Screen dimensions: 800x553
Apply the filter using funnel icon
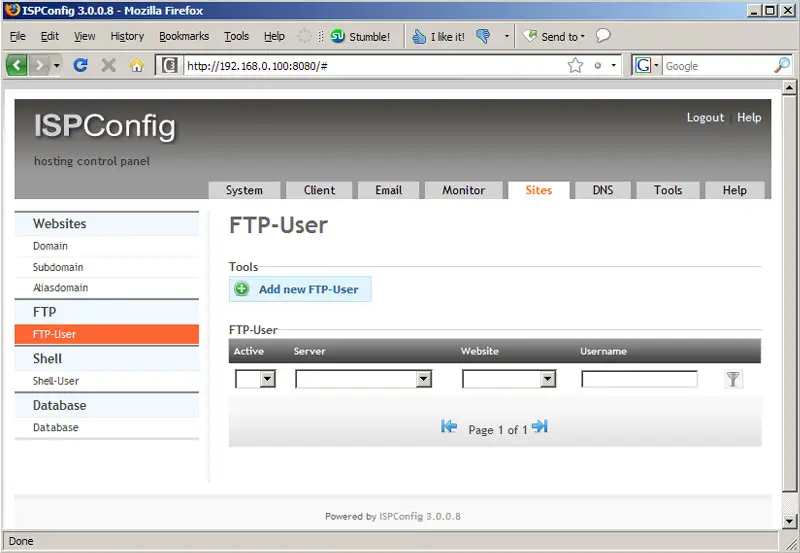(x=733, y=379)
